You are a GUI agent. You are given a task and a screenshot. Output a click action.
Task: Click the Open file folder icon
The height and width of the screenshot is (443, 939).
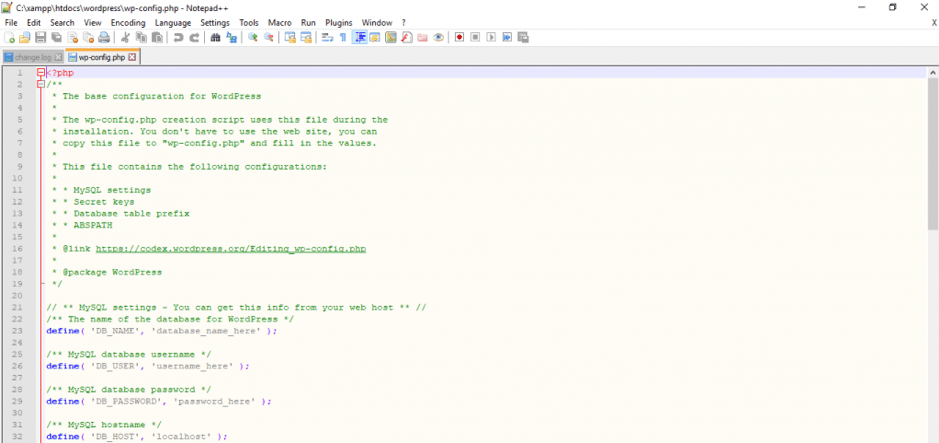click(25, 37)
